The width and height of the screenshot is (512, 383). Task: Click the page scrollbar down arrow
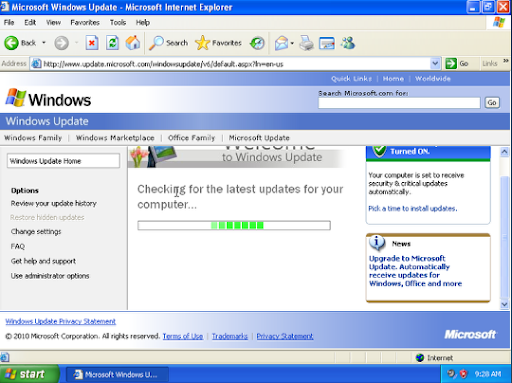504,304
